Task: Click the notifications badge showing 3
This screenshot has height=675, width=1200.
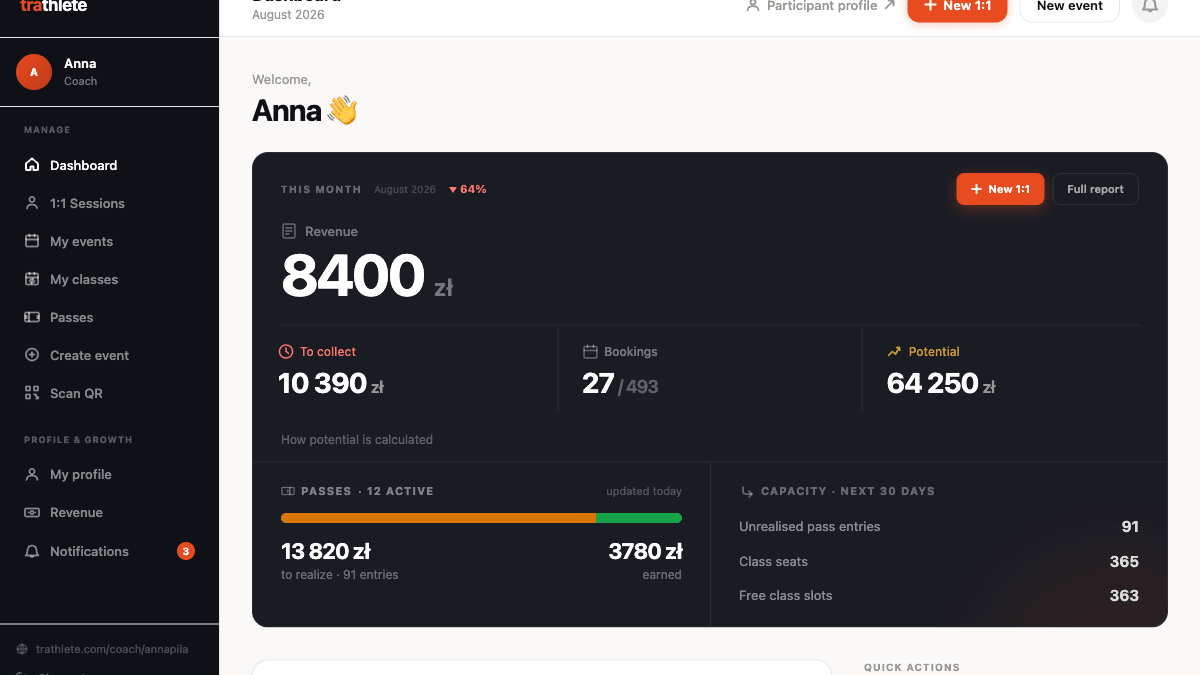Action: tap(186, 551)
